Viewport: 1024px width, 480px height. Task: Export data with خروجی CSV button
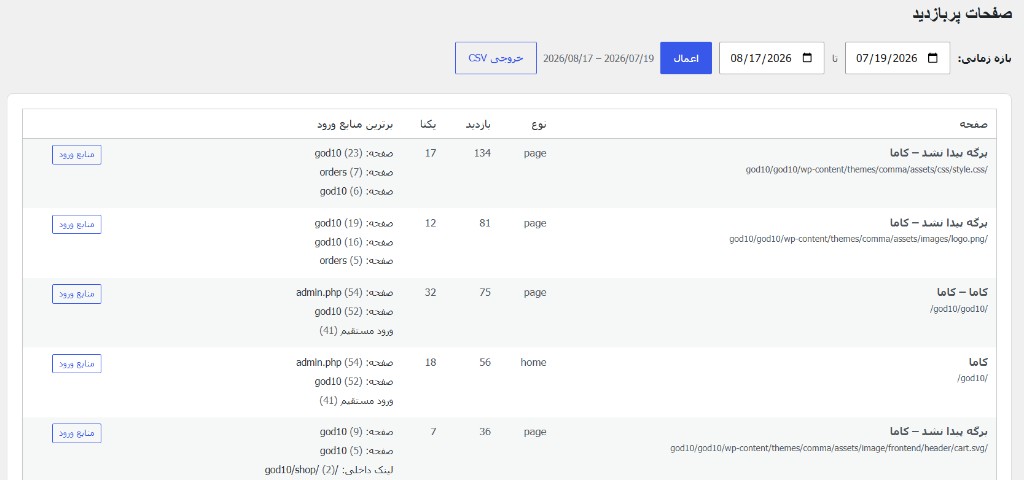click(496, 58)
